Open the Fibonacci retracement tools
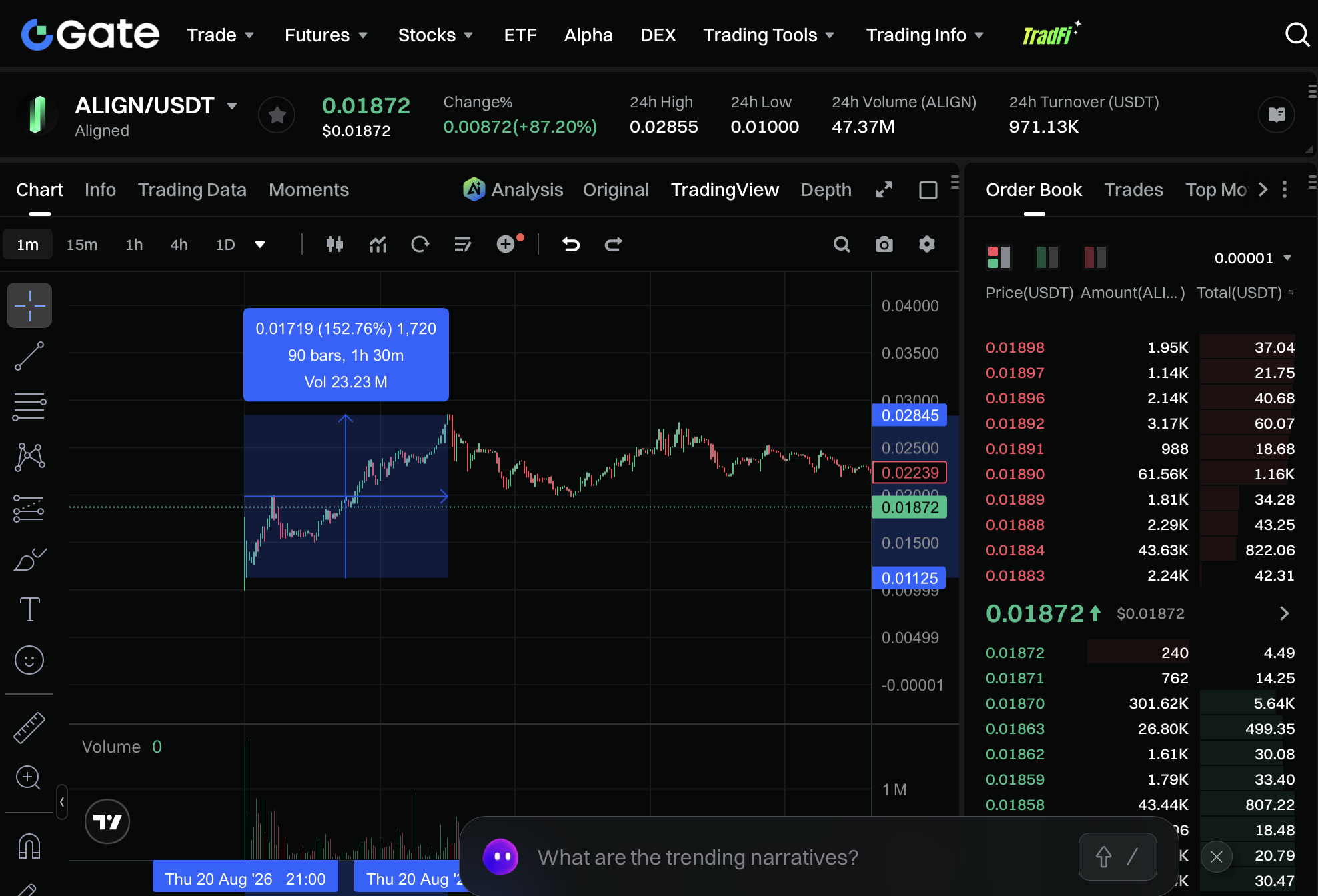 click(29, 406)
